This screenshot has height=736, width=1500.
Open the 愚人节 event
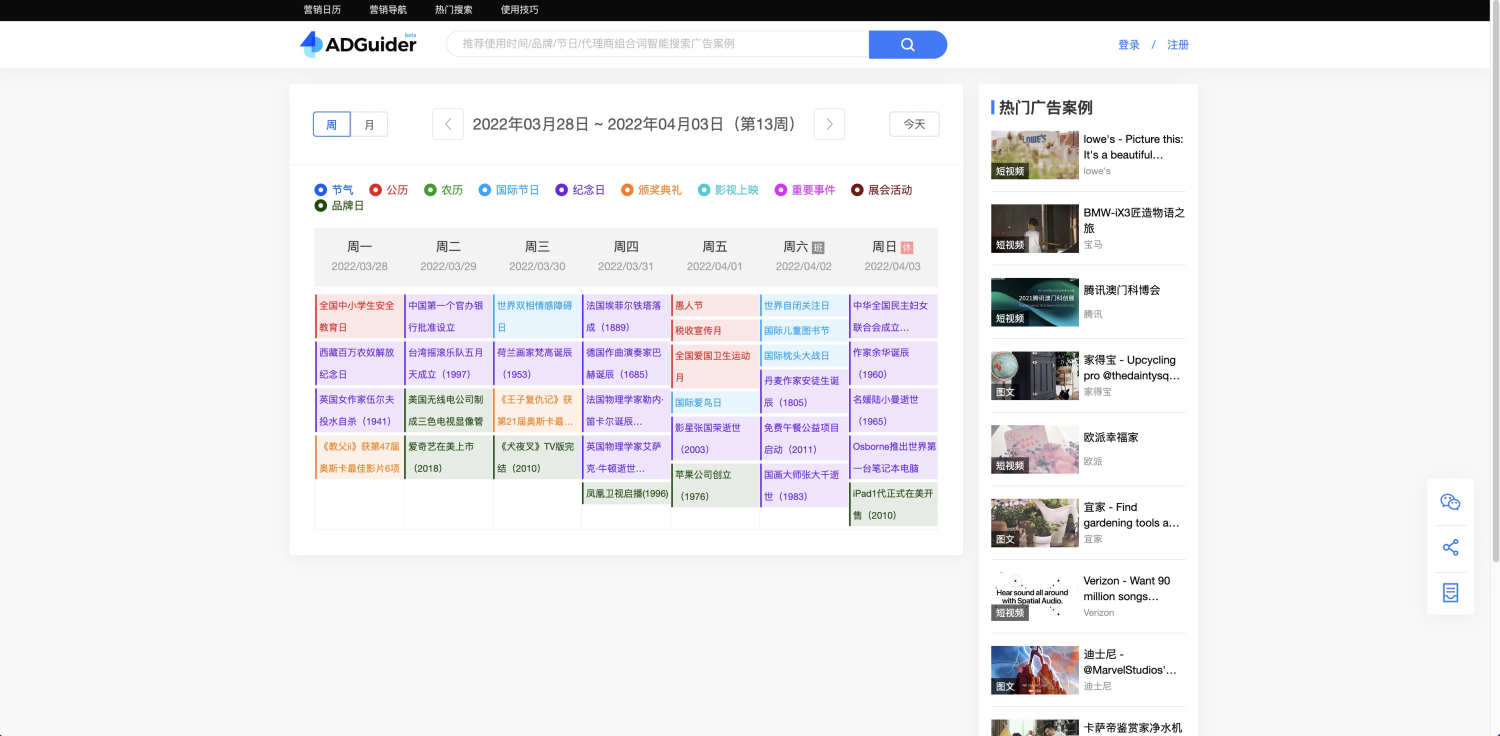coord(715,305)
